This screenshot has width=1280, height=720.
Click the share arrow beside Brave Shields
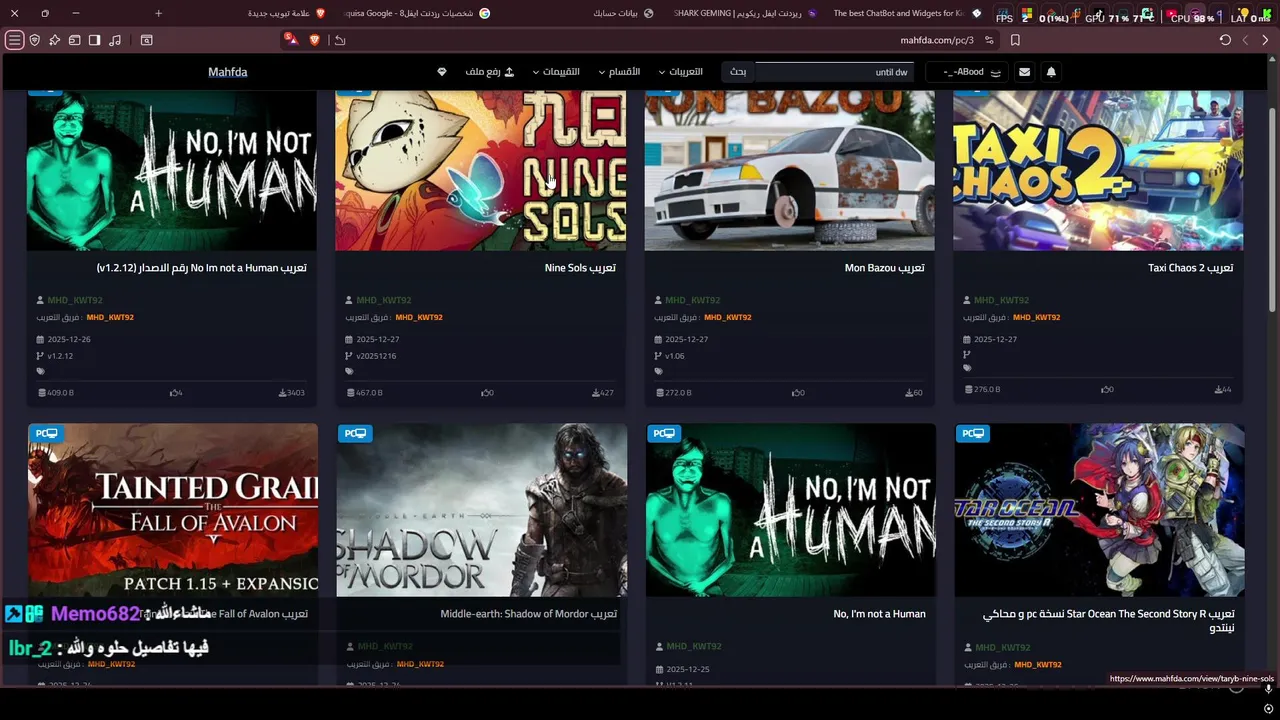pyautogui.click(x=340, y=40)
